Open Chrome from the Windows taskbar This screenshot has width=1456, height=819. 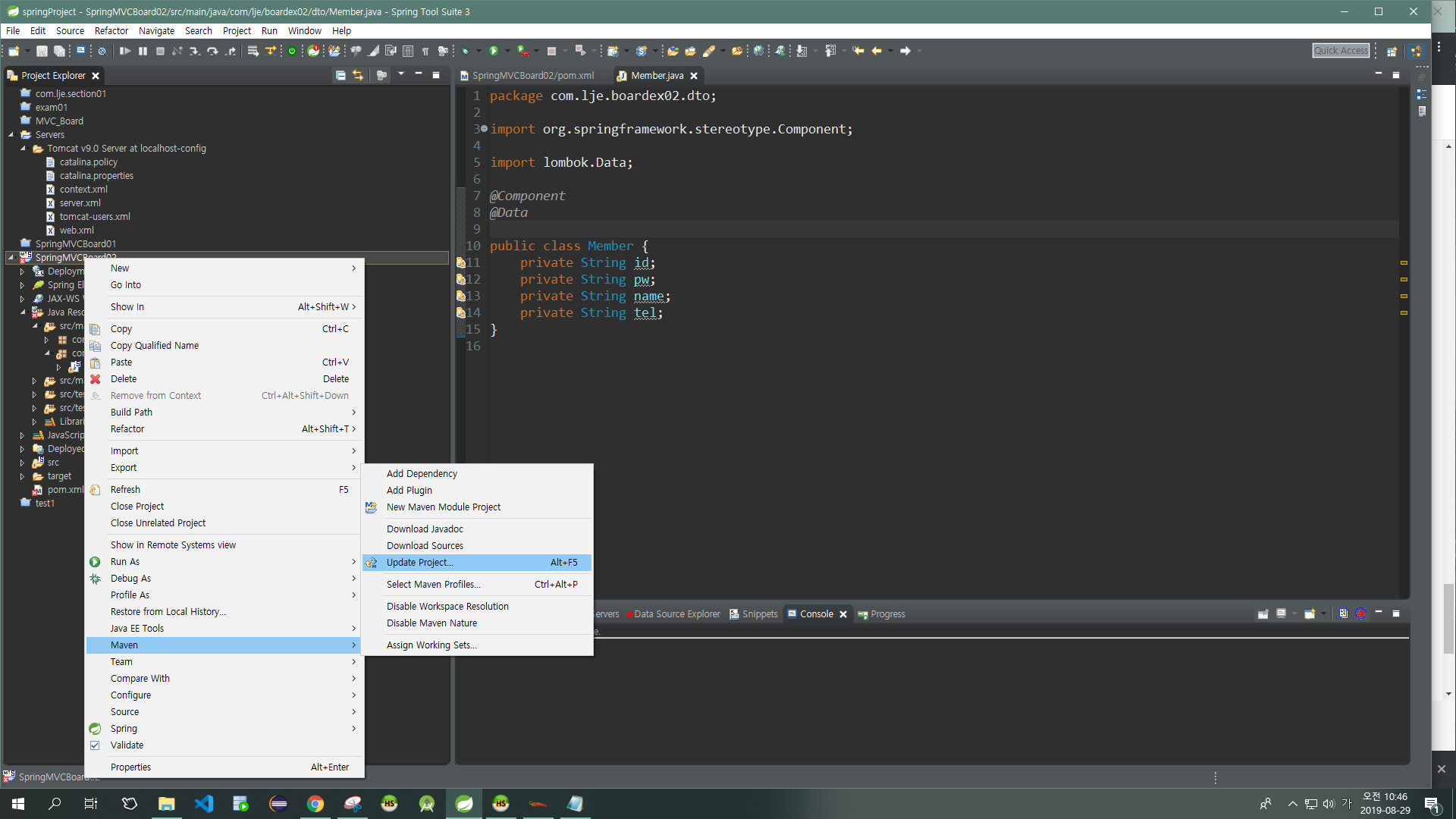point(315,804)
